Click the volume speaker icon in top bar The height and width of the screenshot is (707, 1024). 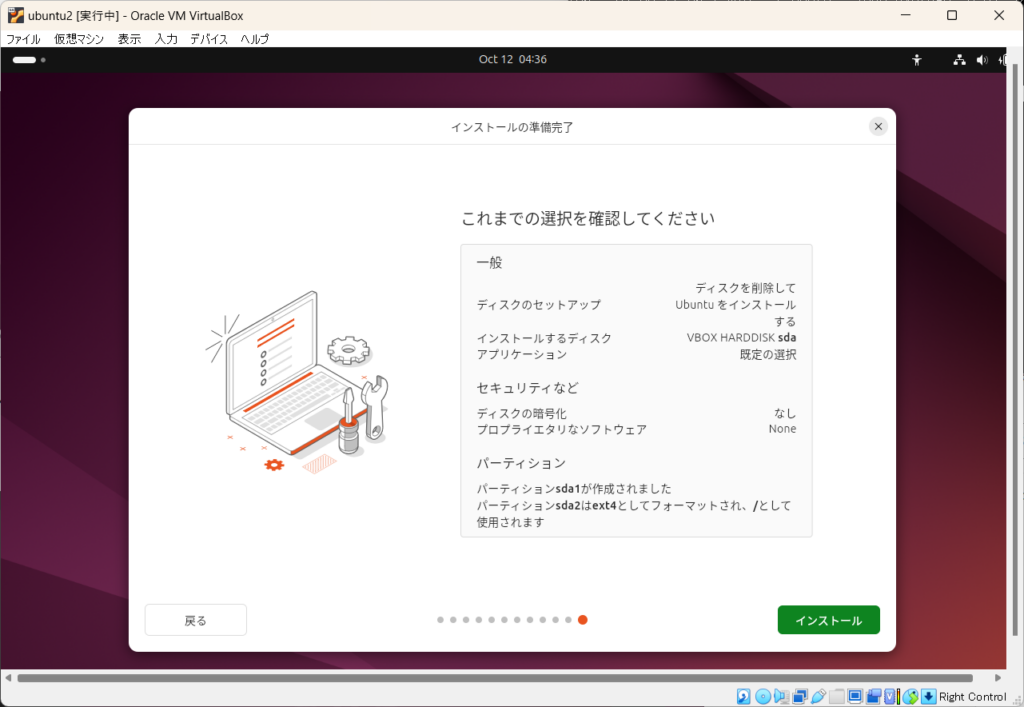coord(982,60)
